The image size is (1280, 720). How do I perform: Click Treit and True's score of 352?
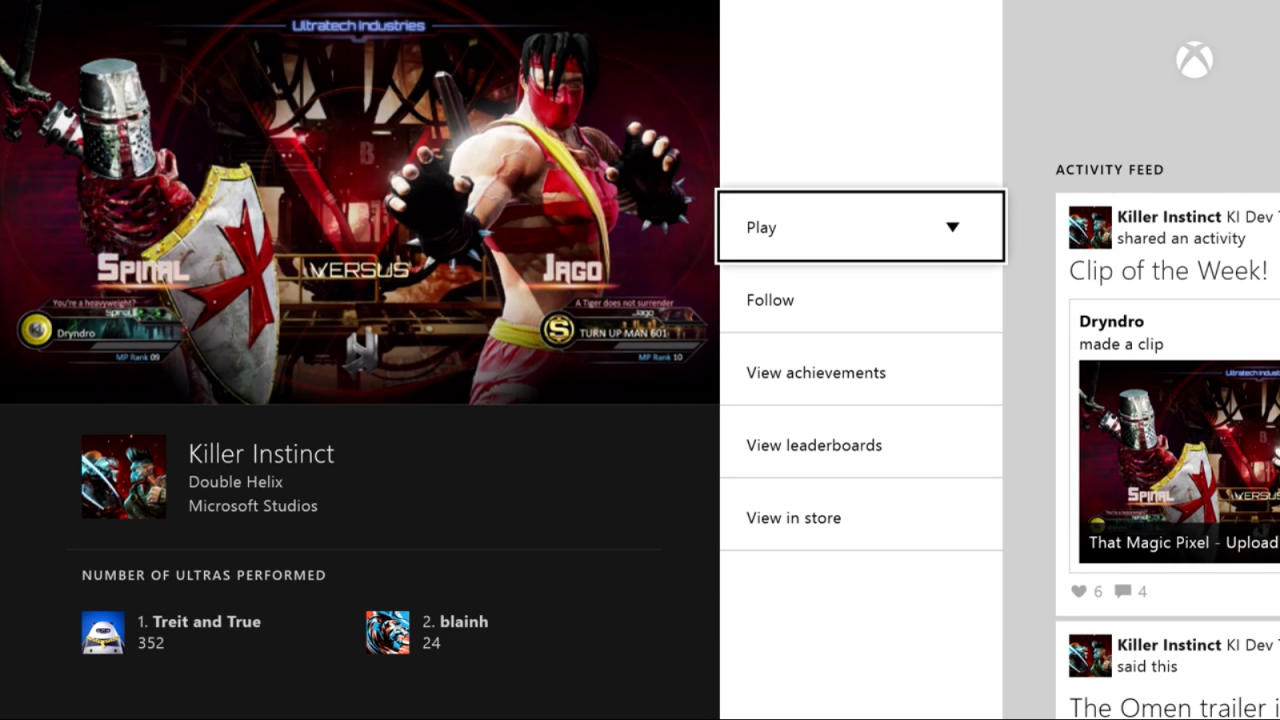coord(150,643)
